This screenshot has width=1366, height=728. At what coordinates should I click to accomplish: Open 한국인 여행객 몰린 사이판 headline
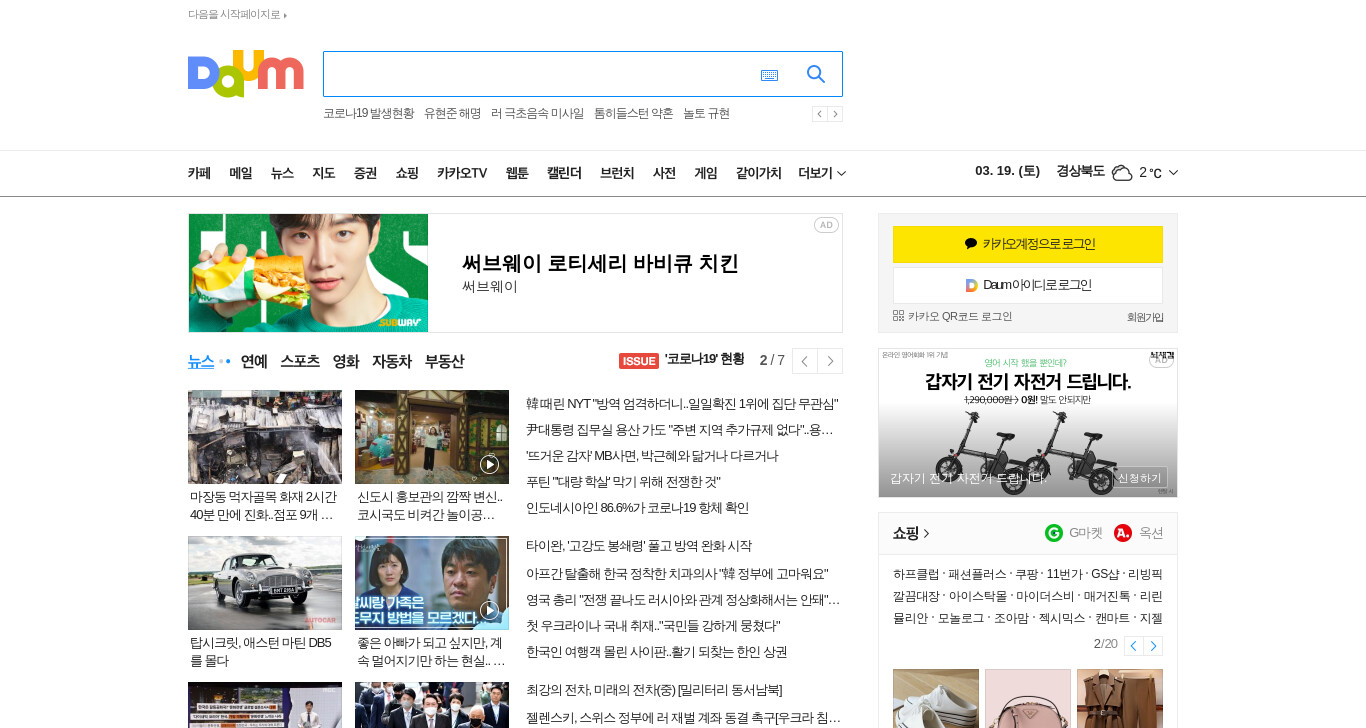[656, 652]
